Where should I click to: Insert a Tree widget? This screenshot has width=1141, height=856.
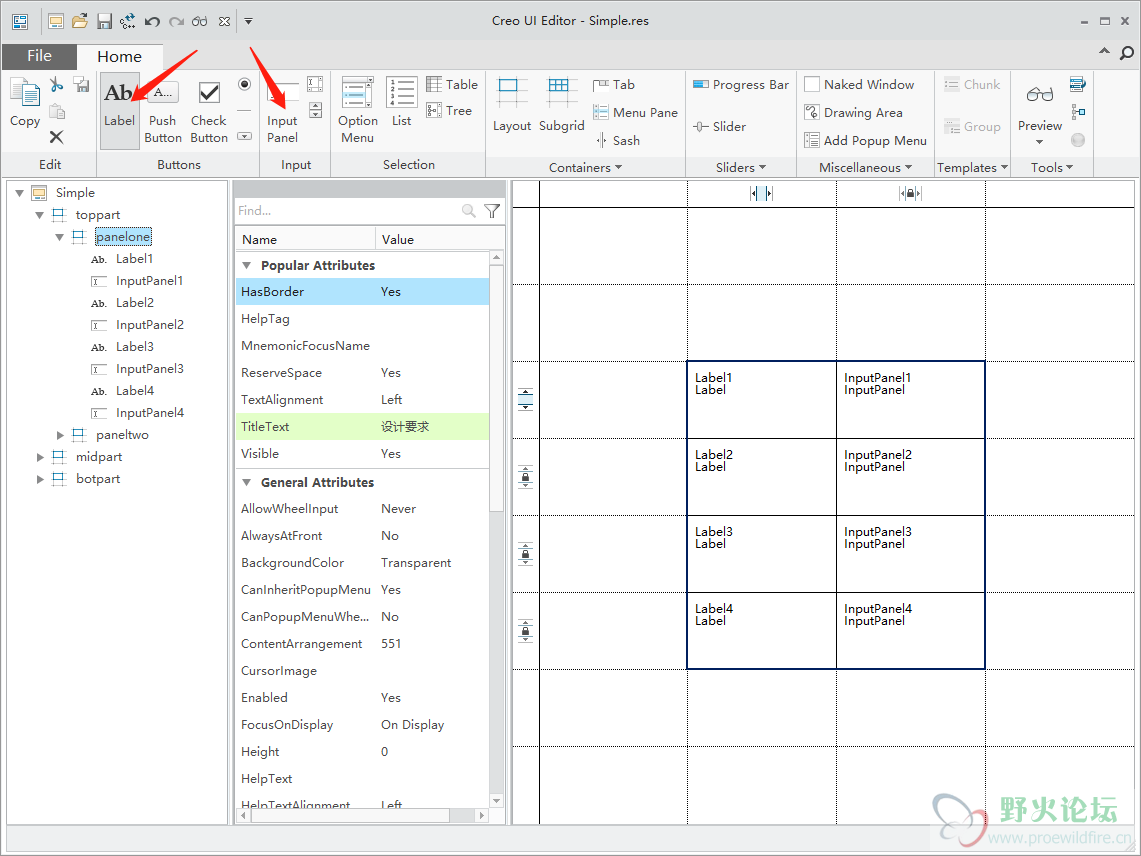click(x=449, y=111)
